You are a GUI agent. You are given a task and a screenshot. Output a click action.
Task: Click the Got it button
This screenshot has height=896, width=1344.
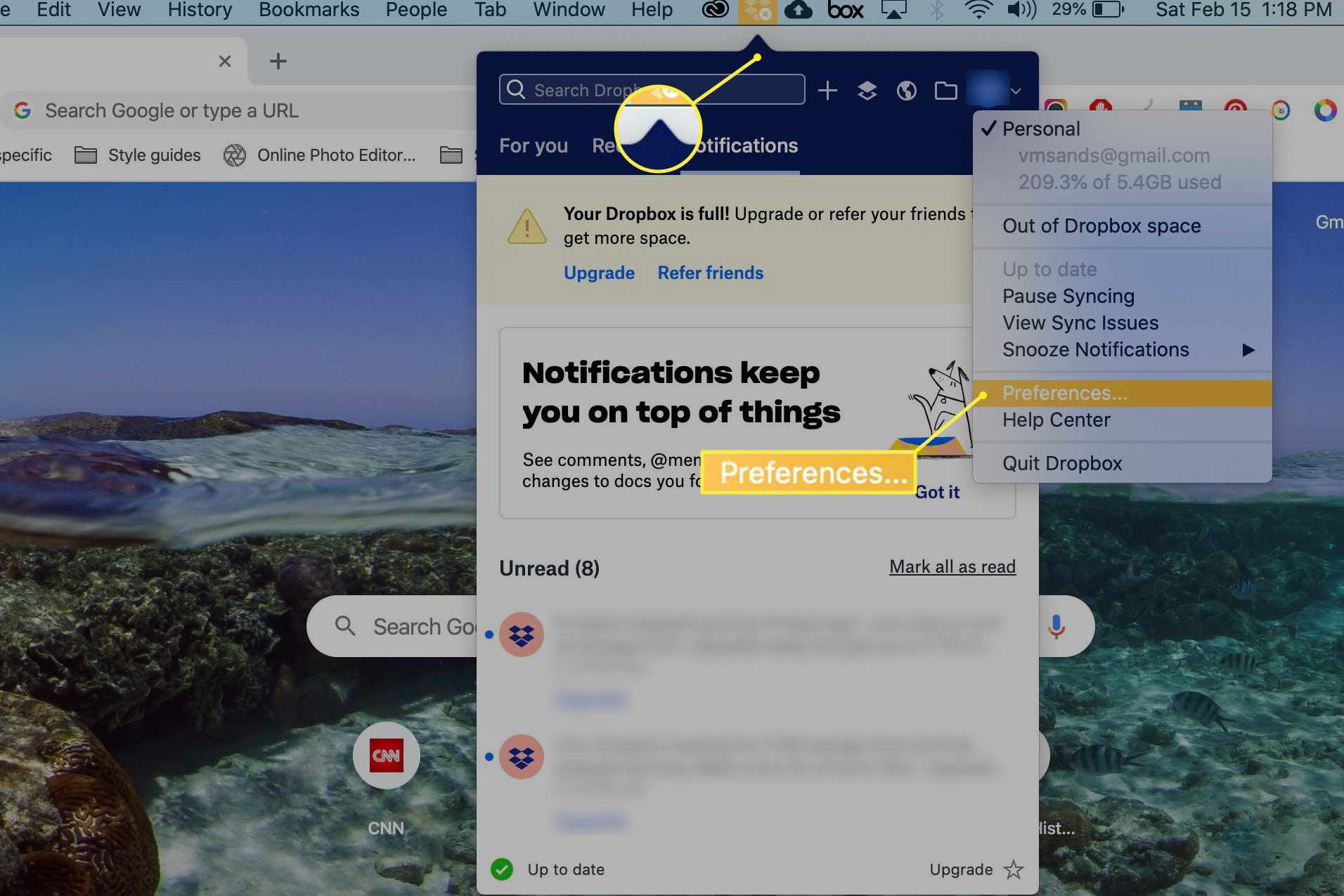click(x=937, y=493)
